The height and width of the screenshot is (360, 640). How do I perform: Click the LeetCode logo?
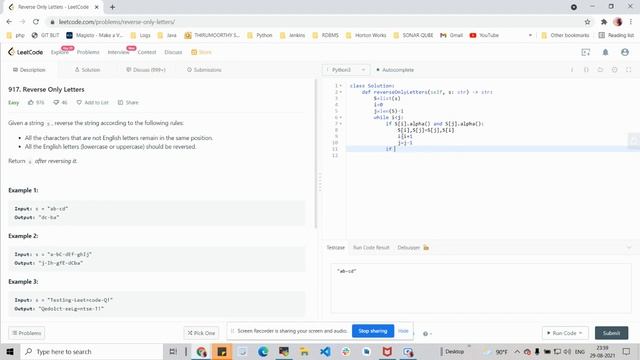25,52
